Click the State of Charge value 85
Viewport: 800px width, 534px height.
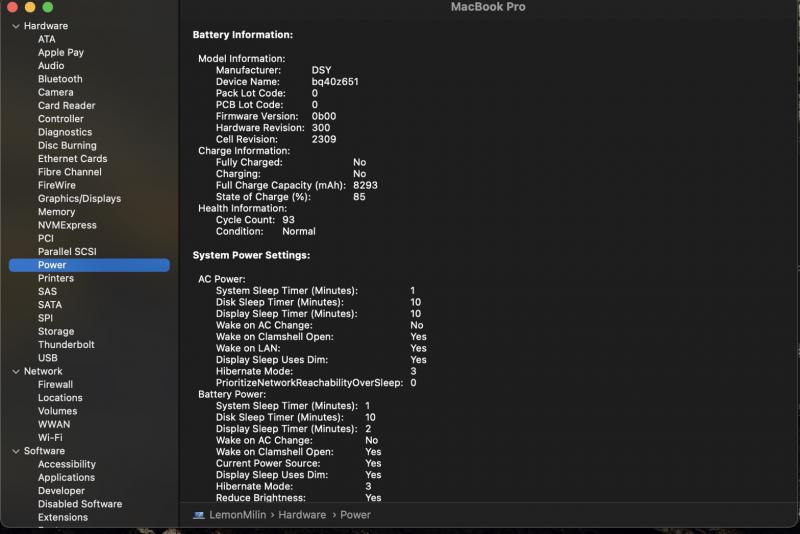tap(359, 197)
